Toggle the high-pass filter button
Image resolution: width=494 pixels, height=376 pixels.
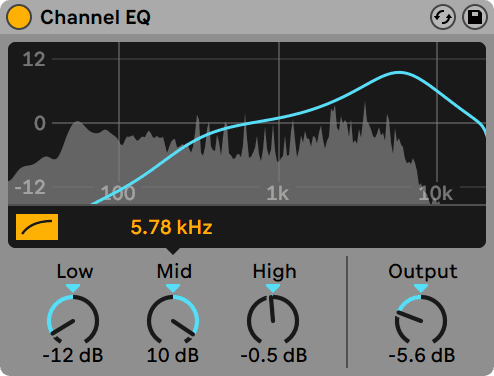click(x=37, y=227)
